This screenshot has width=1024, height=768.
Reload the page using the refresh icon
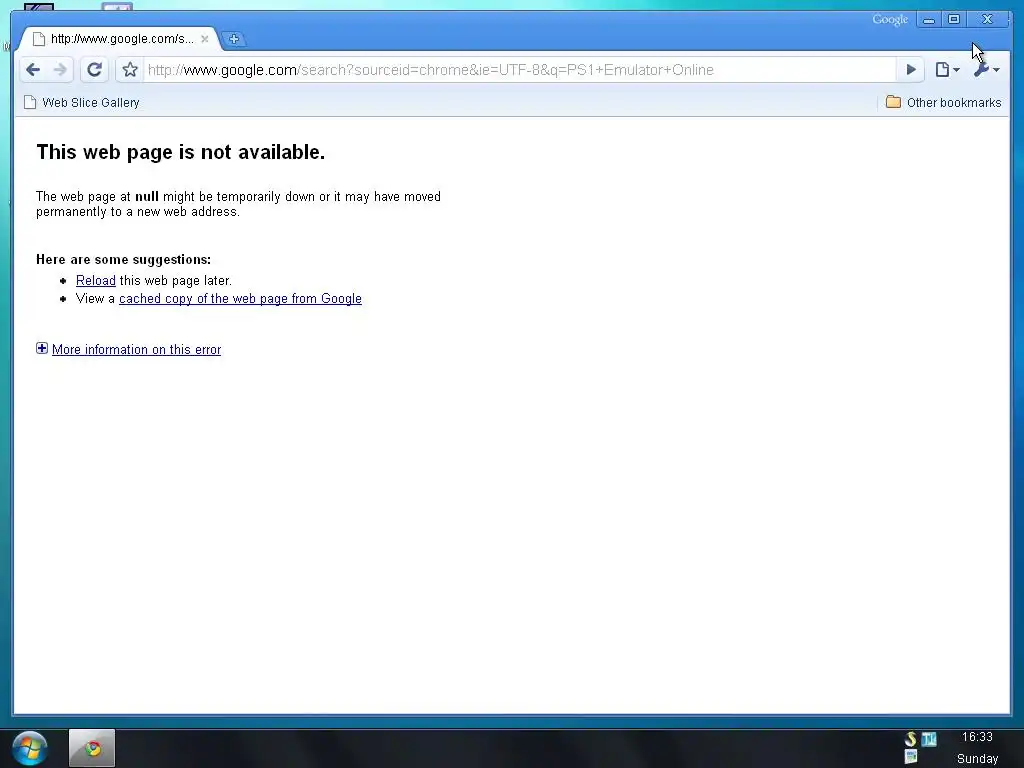pyautogui.click(x=95, y=70)
